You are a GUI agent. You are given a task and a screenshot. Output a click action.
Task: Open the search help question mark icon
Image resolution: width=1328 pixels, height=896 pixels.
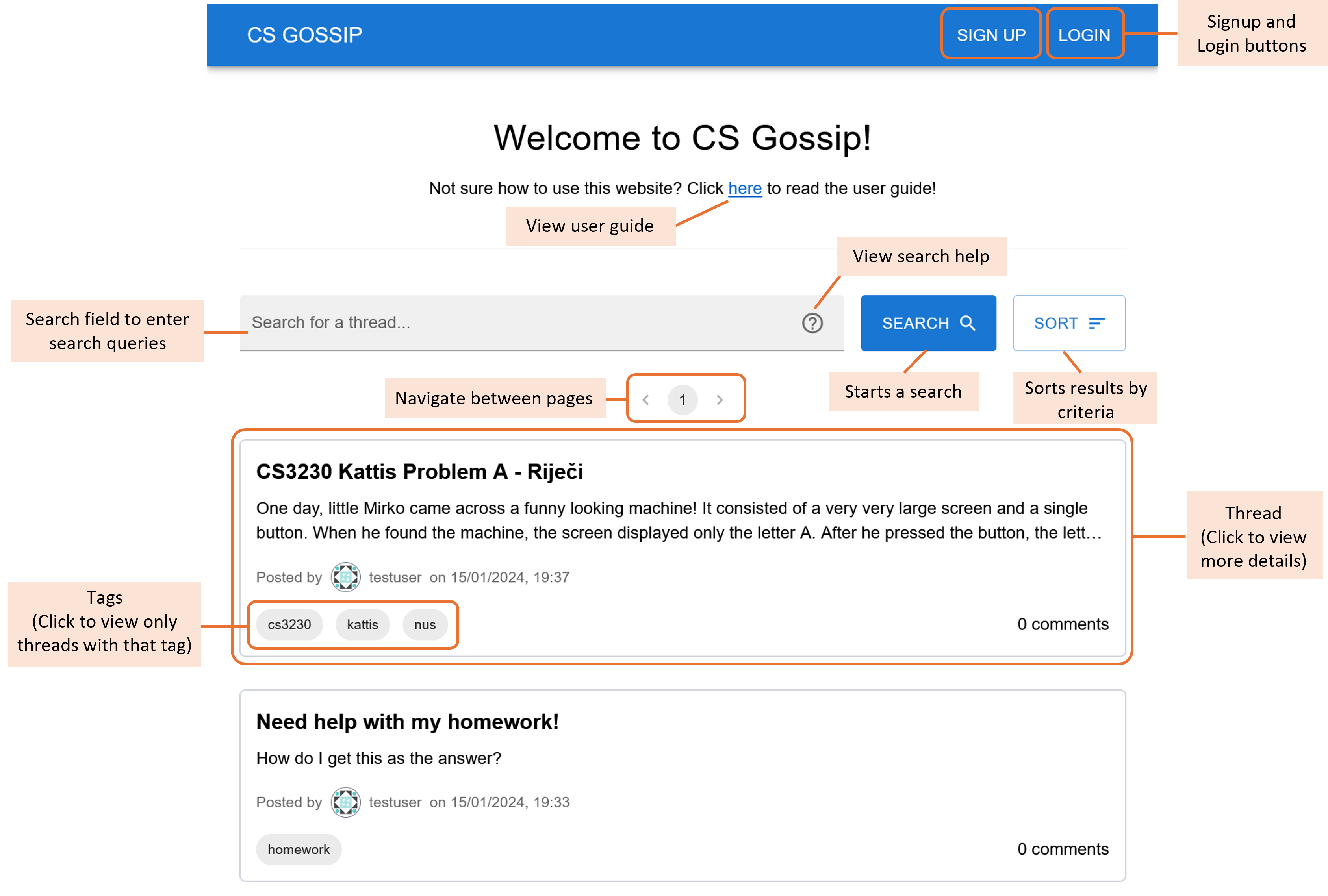812,323
